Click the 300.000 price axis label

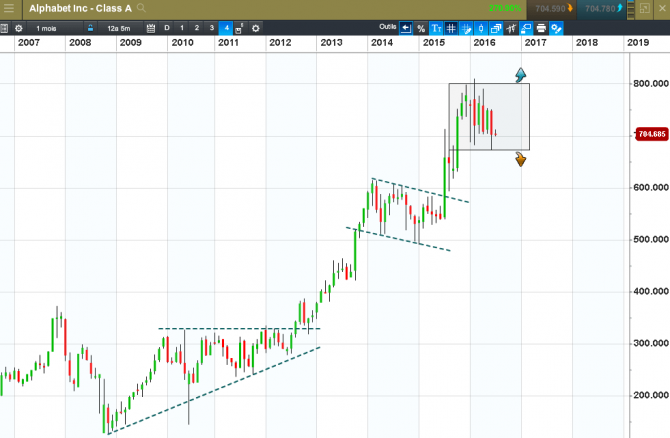(651, 344)
